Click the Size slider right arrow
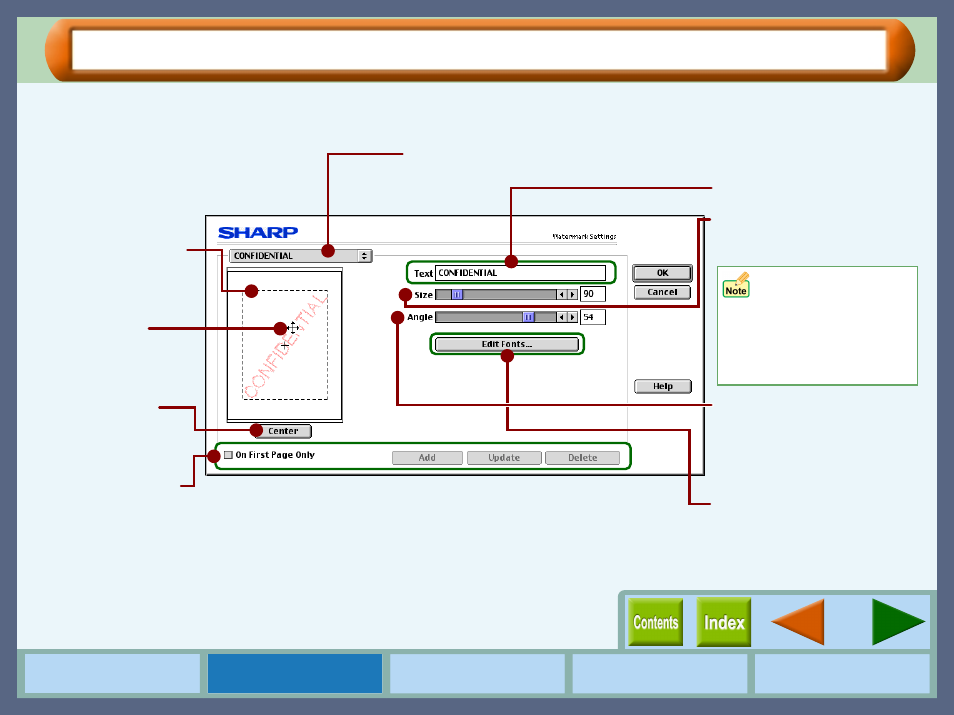The width and height of the screenshot is (954, 715). click(x=572, y=295)
